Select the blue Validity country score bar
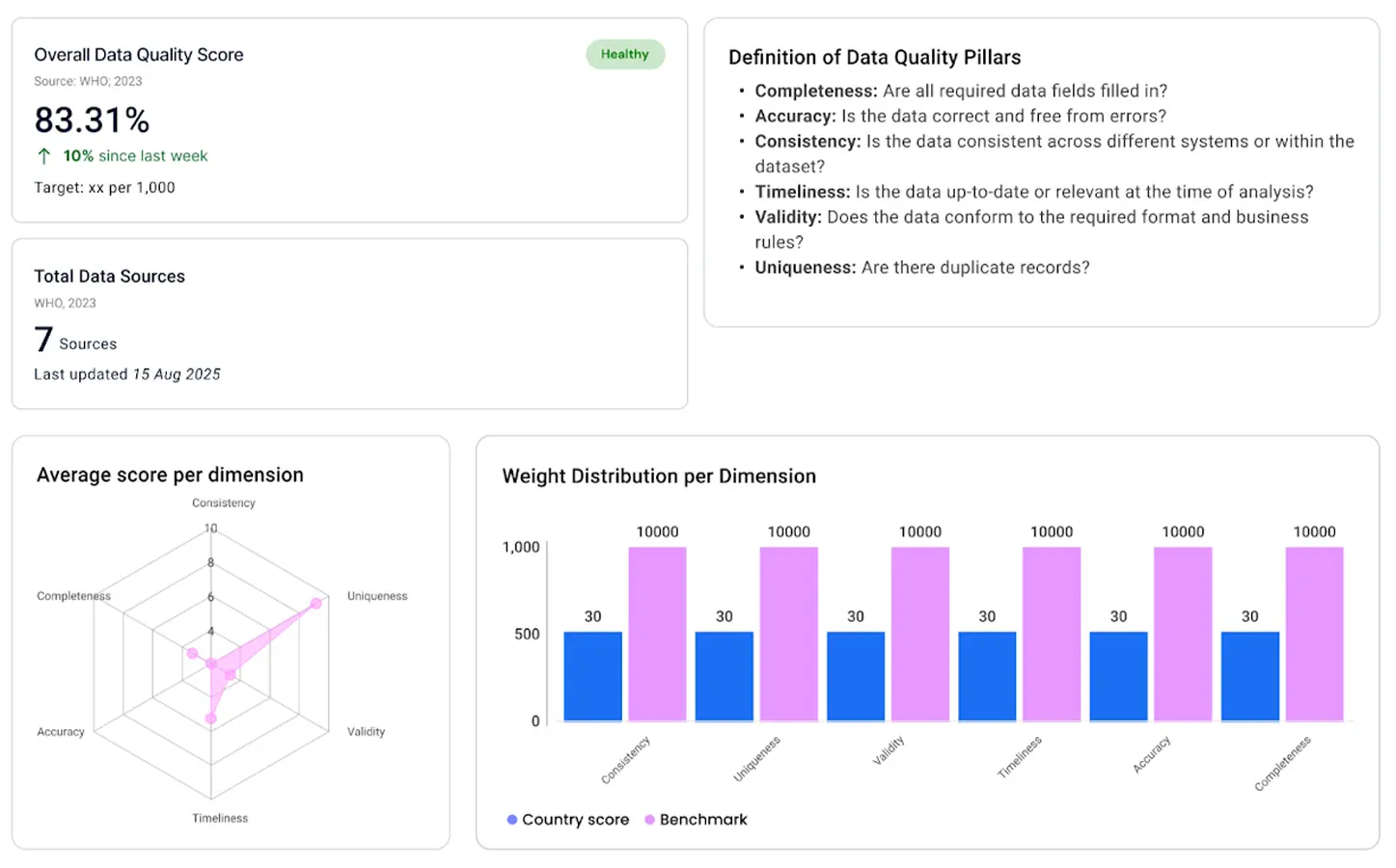The width and height of the screenshot is (1396, 868). point(855,676)
